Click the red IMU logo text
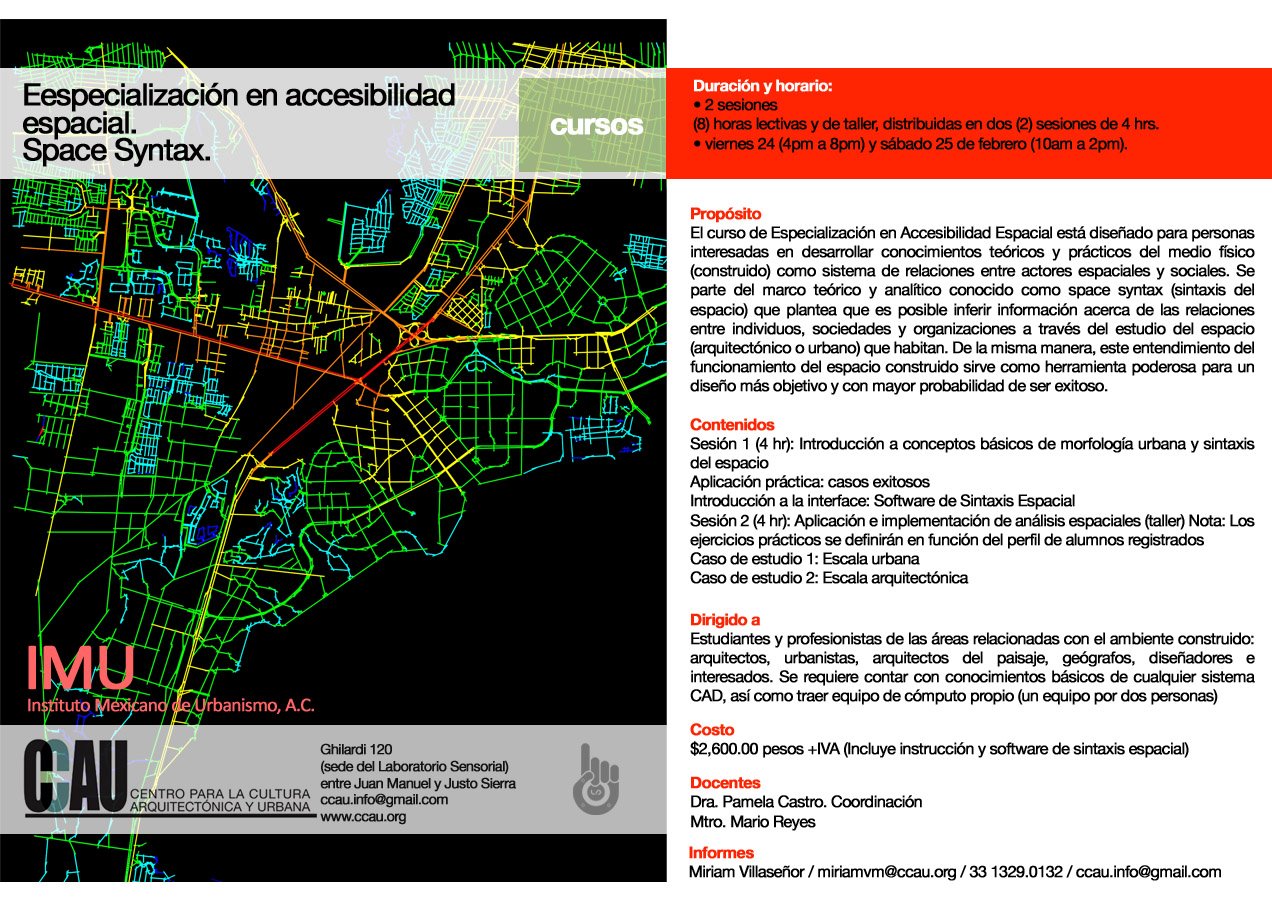Viewport: 1272px width, 915px height. point(80,669)
